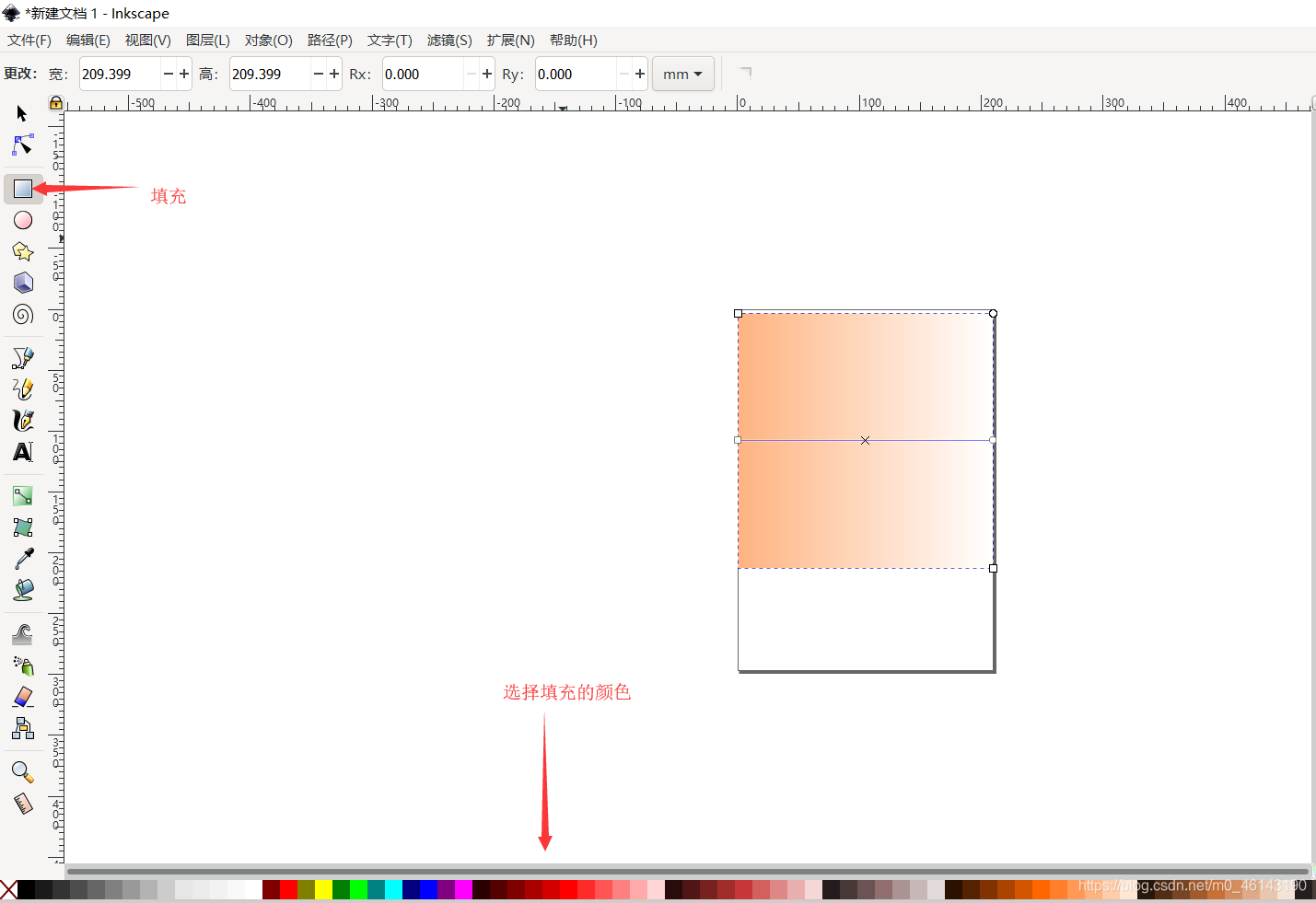Choose the Paint bucket fill tool

23,589
